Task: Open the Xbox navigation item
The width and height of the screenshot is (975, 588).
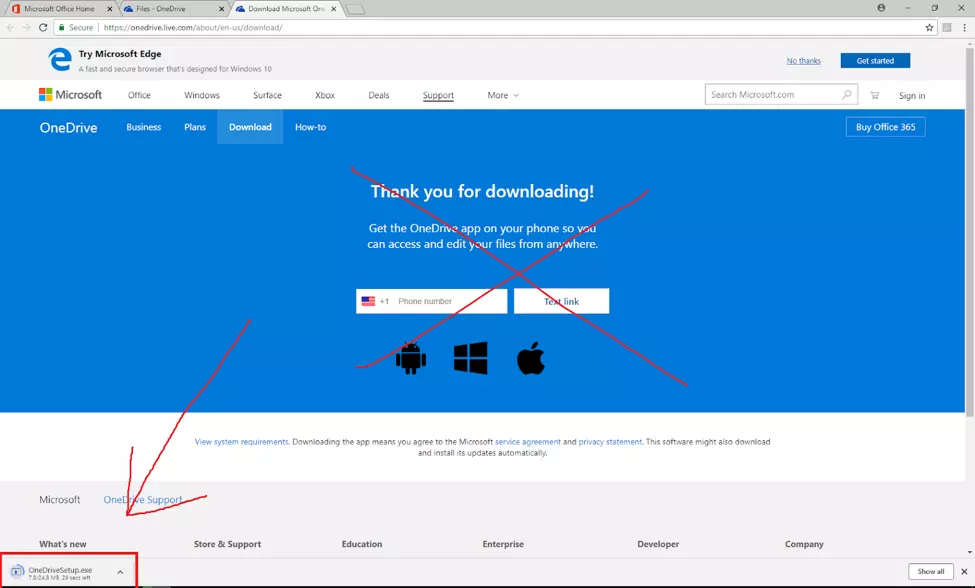Action: [325, 95]
